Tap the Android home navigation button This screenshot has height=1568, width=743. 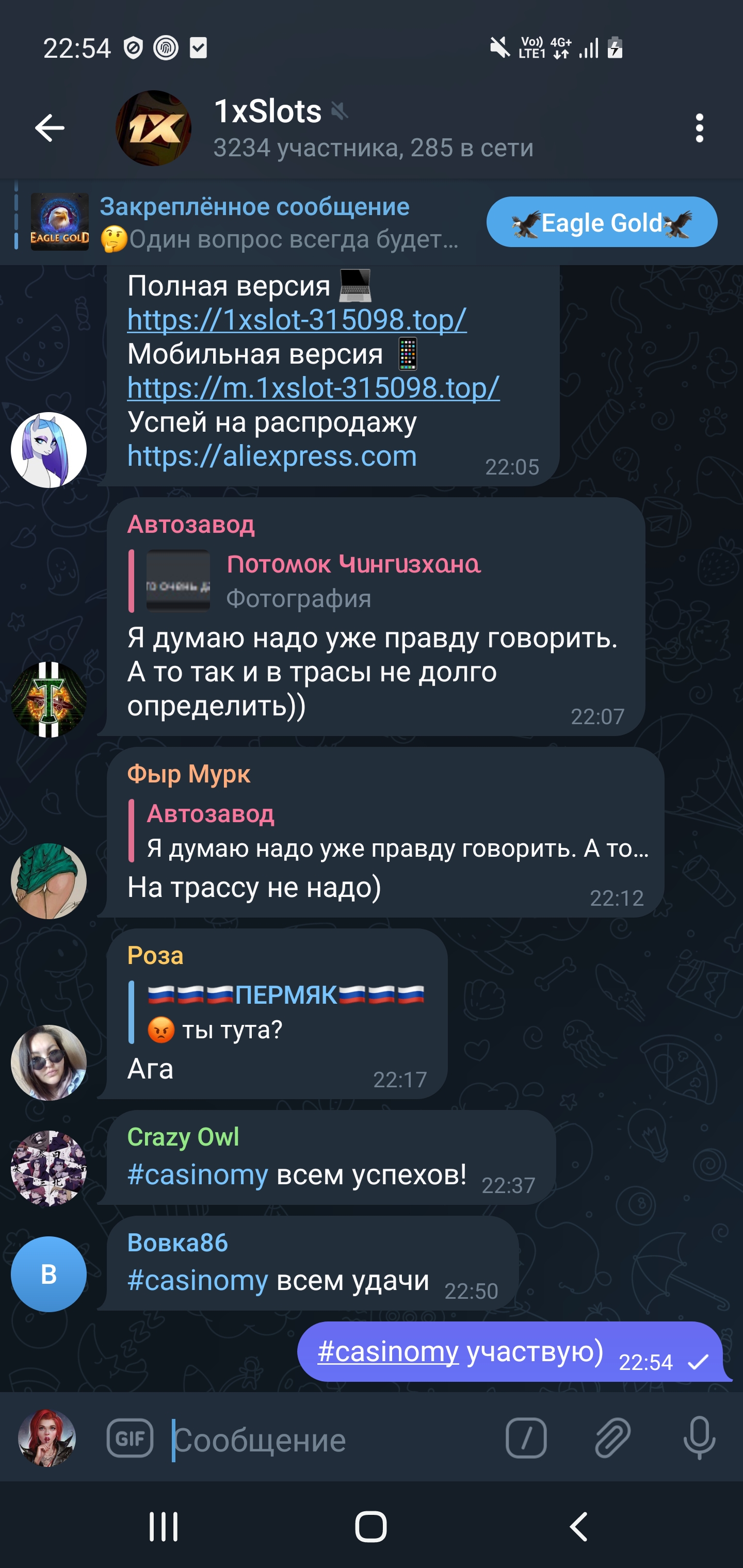(371, 1527)
